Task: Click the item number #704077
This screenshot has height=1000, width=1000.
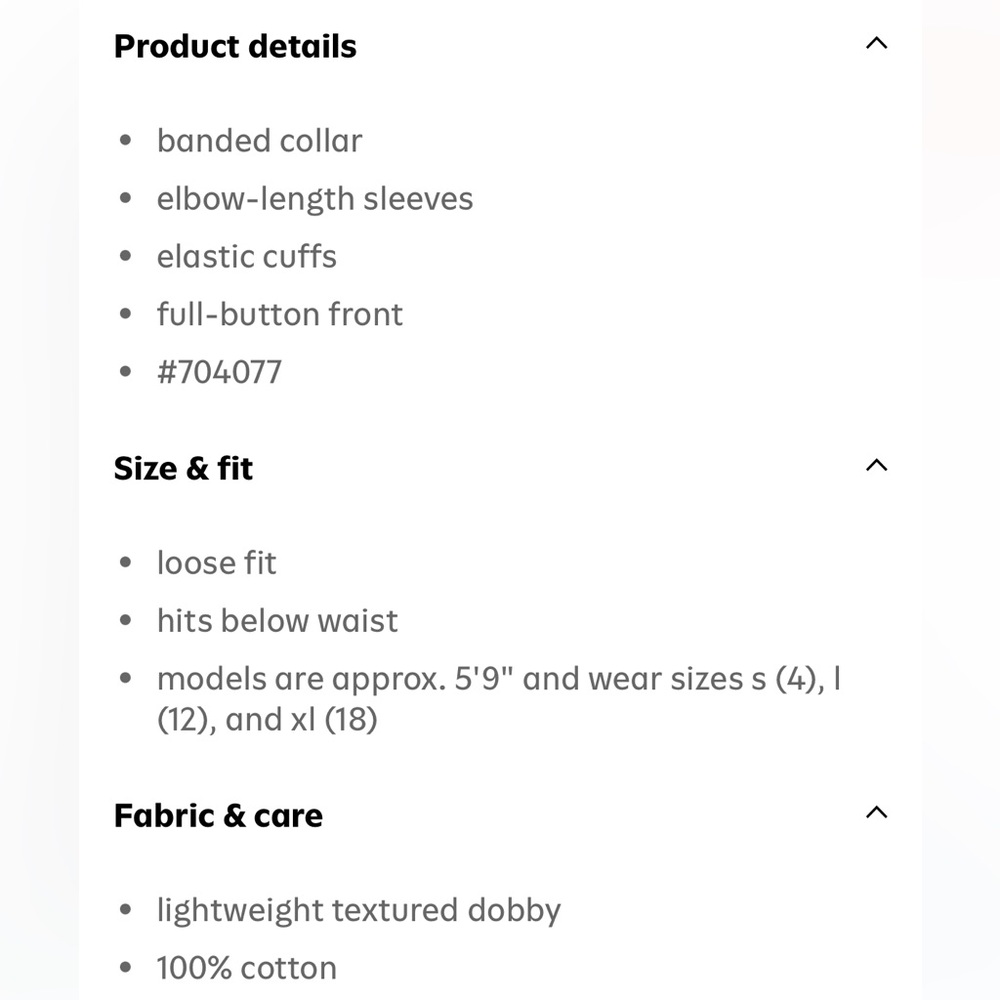Action: coord(220,372)
